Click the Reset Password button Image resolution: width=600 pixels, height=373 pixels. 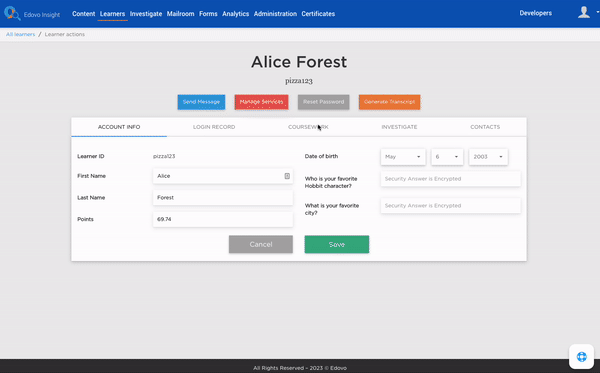323,102
